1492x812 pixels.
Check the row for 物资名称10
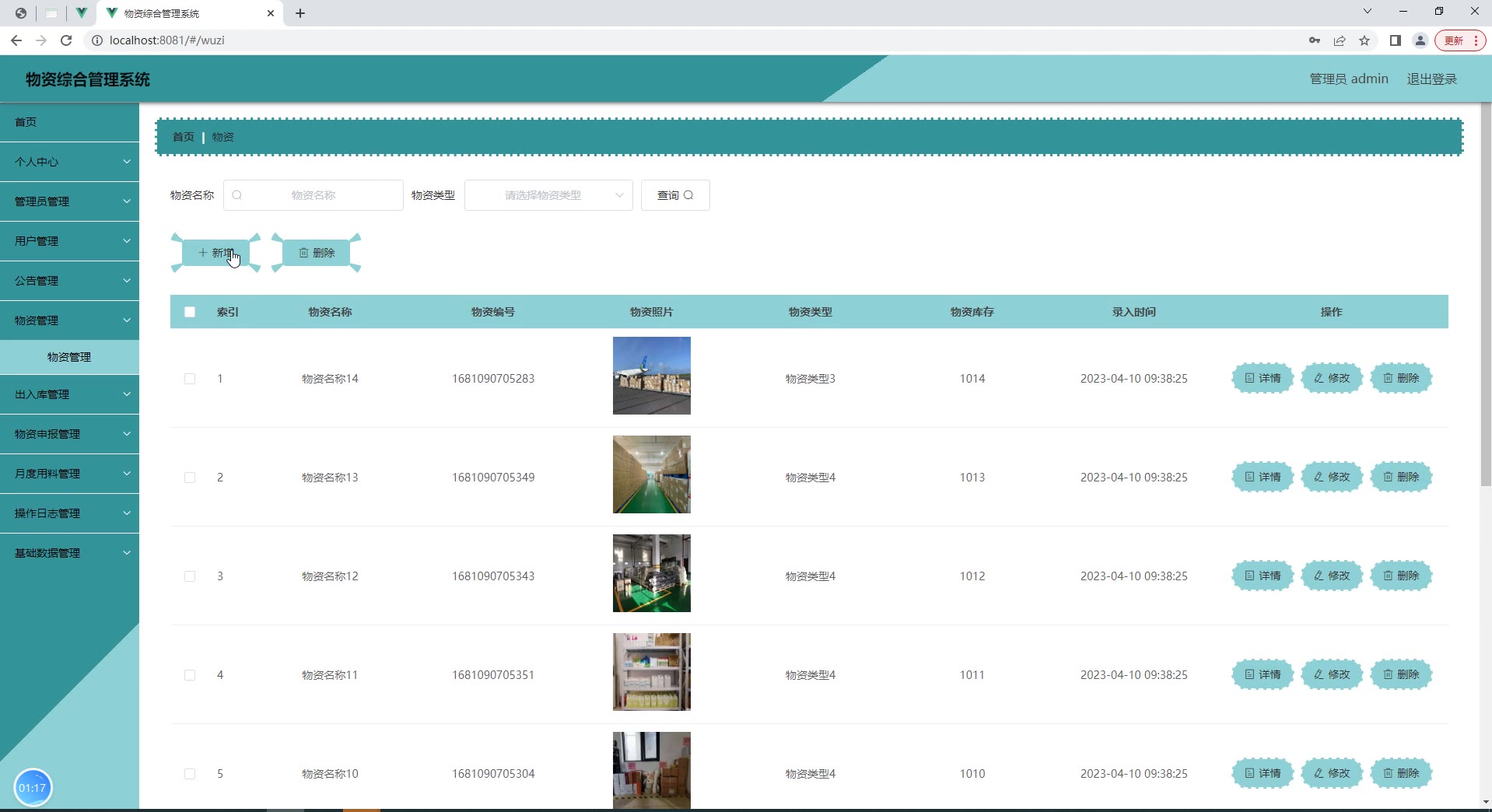[x=190, y=774]
